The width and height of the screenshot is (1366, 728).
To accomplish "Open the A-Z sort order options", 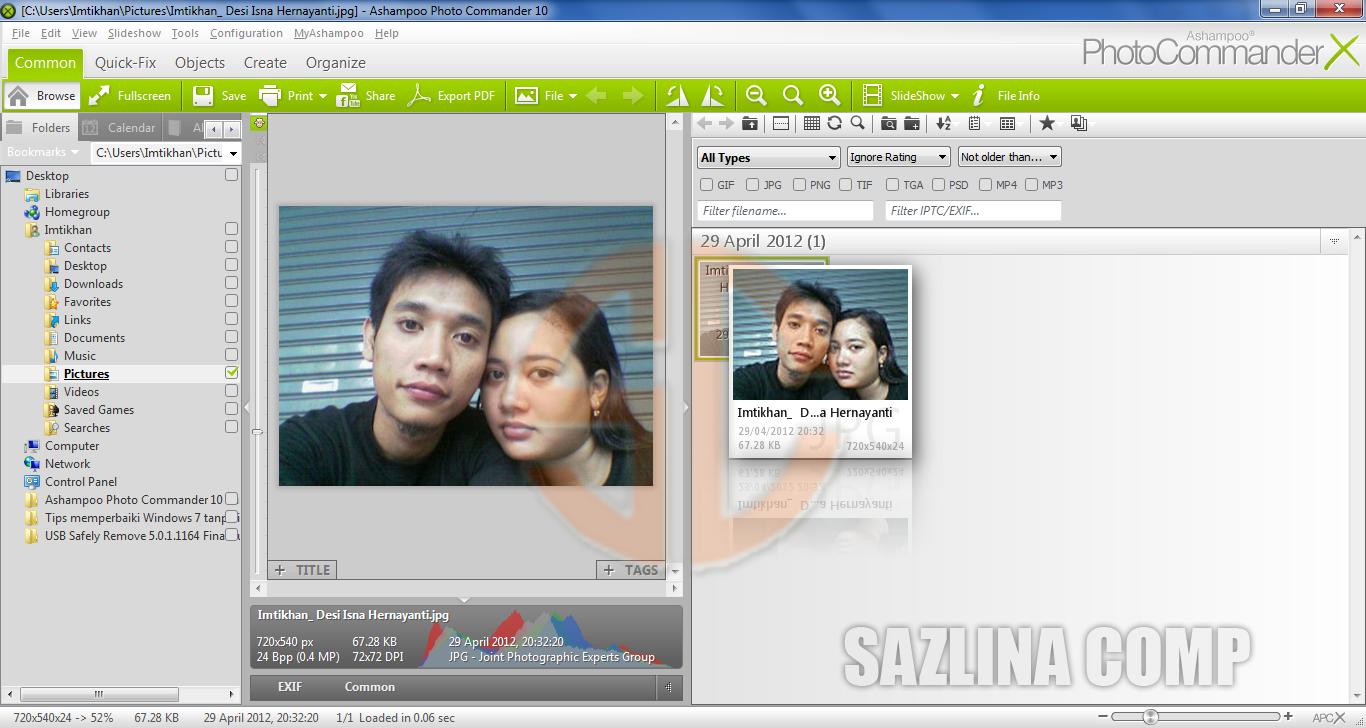I will [x=943, y=123].
